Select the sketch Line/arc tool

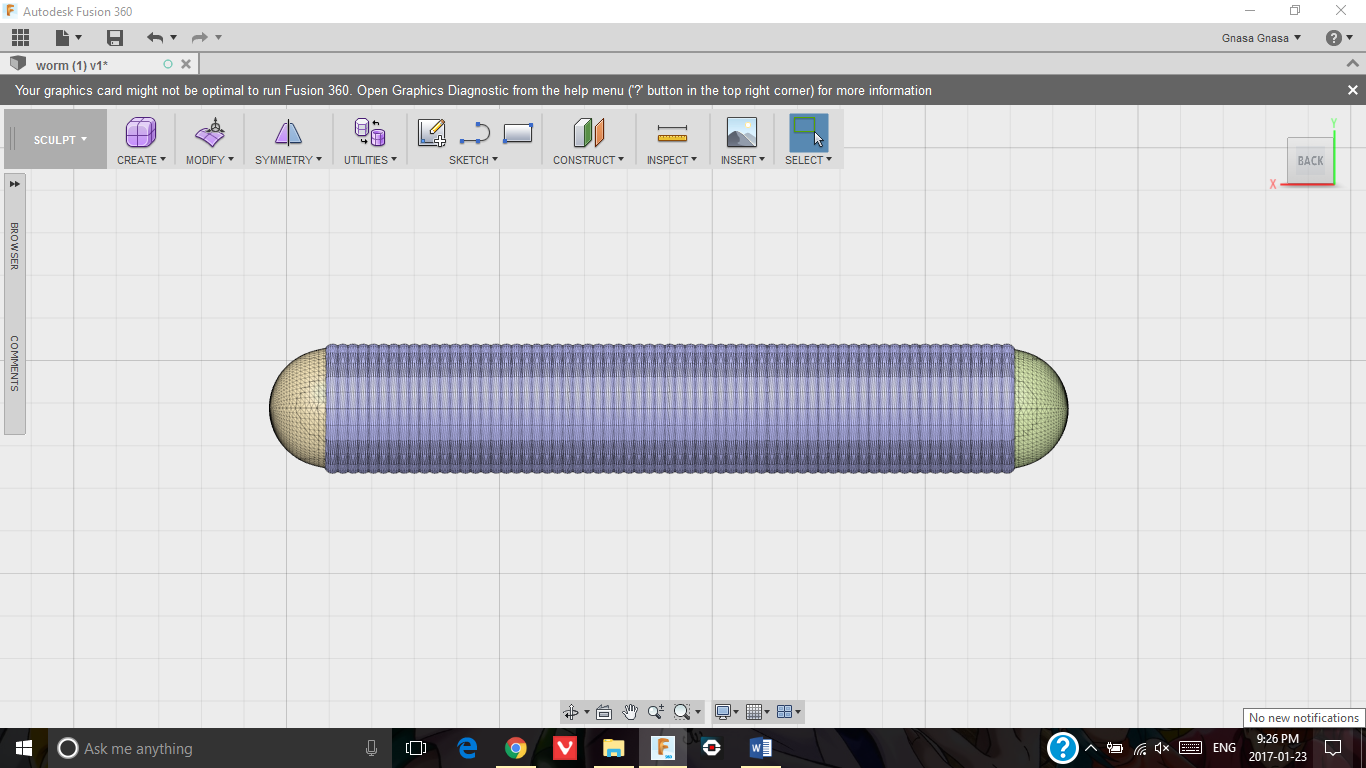[x=475, y=133]
